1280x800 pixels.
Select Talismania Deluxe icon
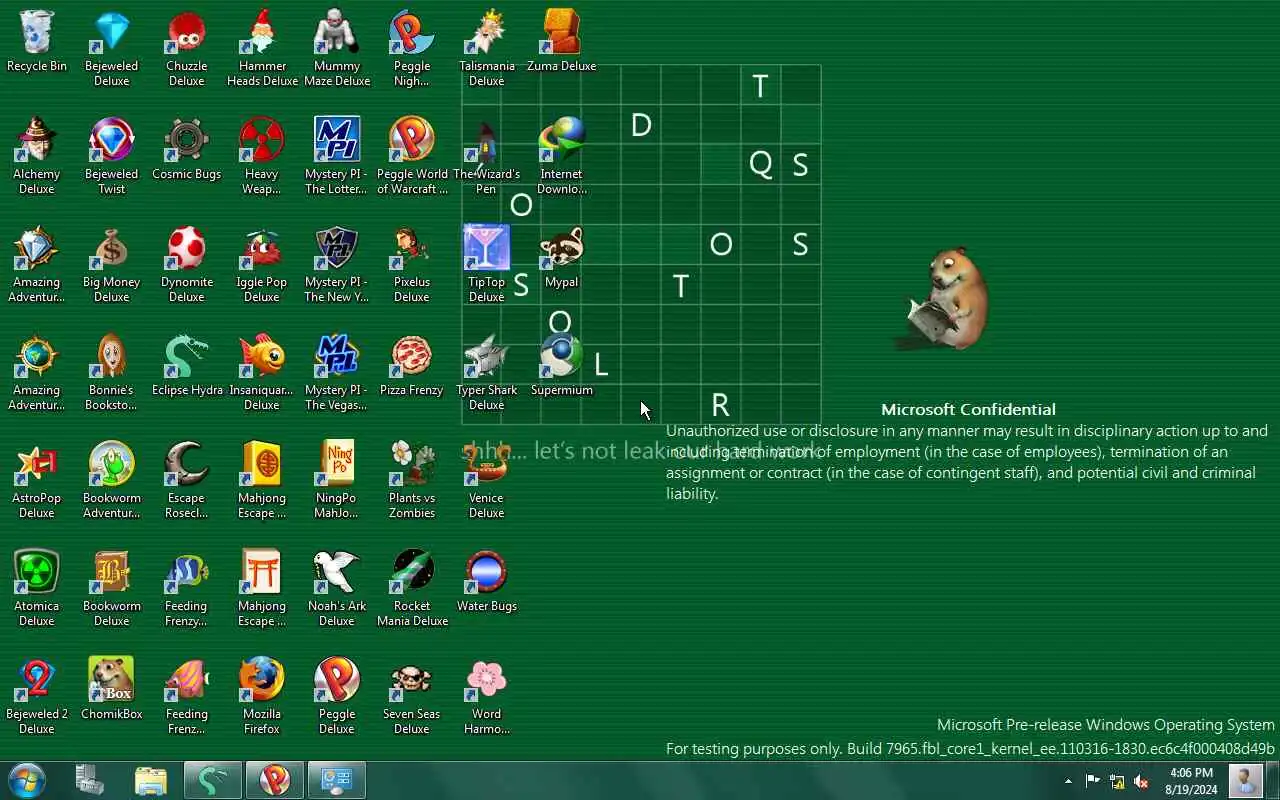coord(487,48)
